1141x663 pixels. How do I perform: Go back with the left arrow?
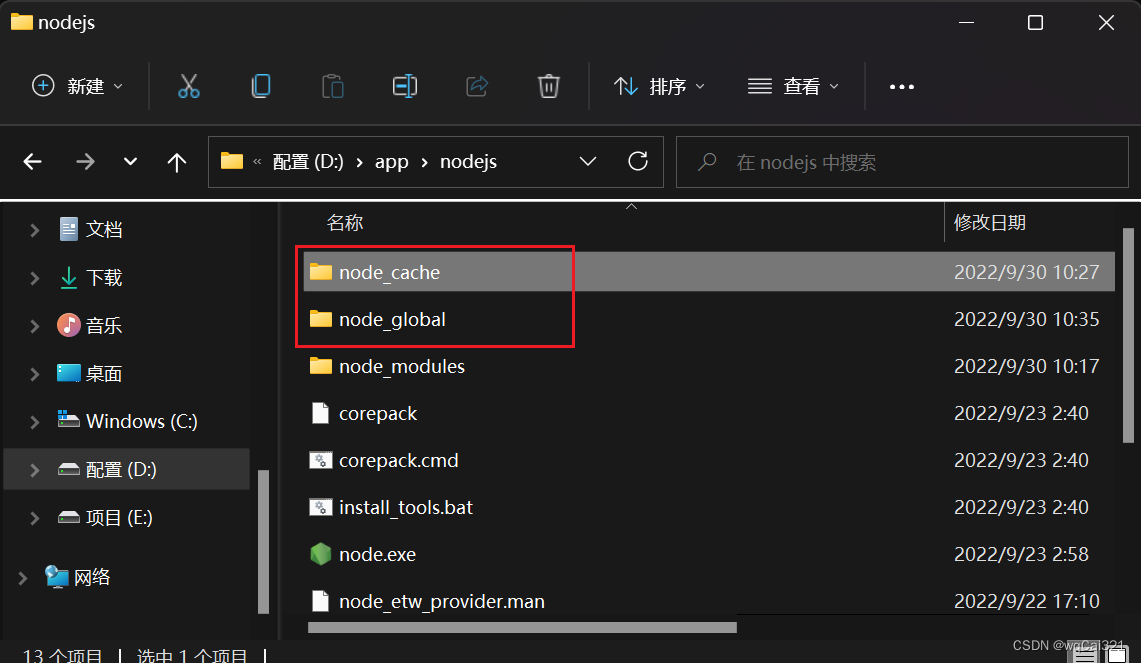[x=32, y=162]
